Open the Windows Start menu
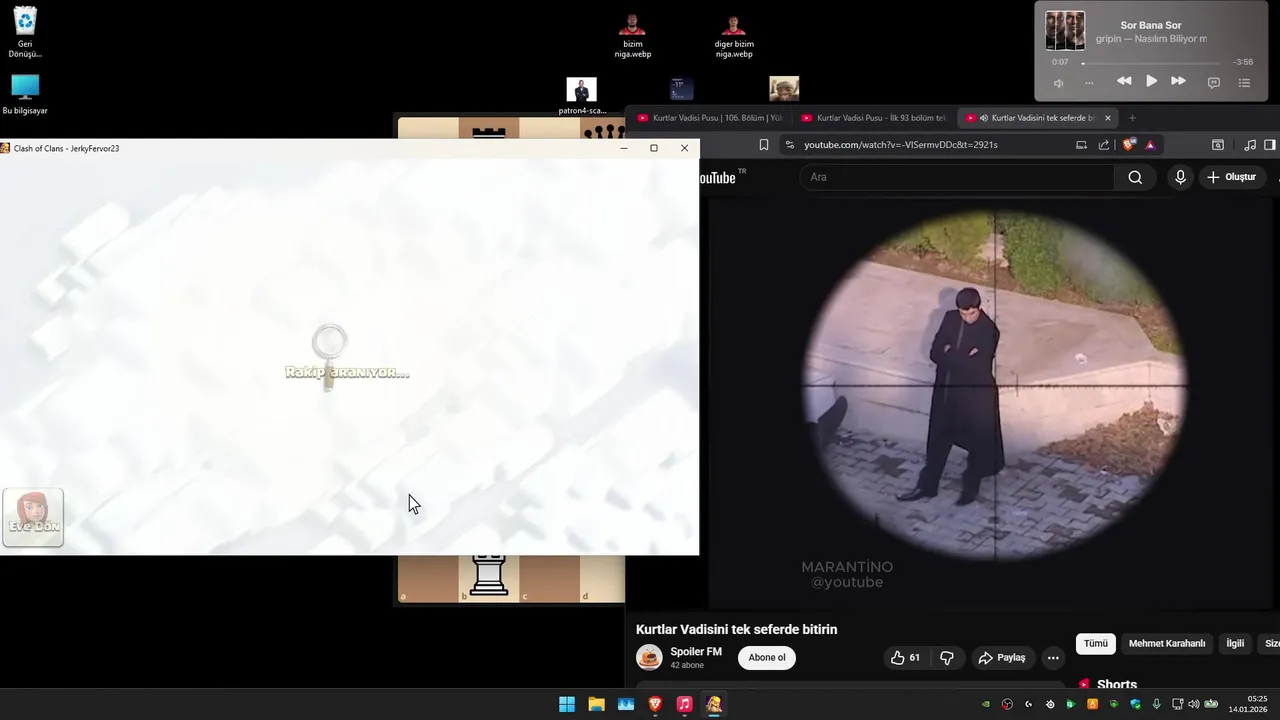The width and height of the screenshot is (1280, 720). pos(567,704)
